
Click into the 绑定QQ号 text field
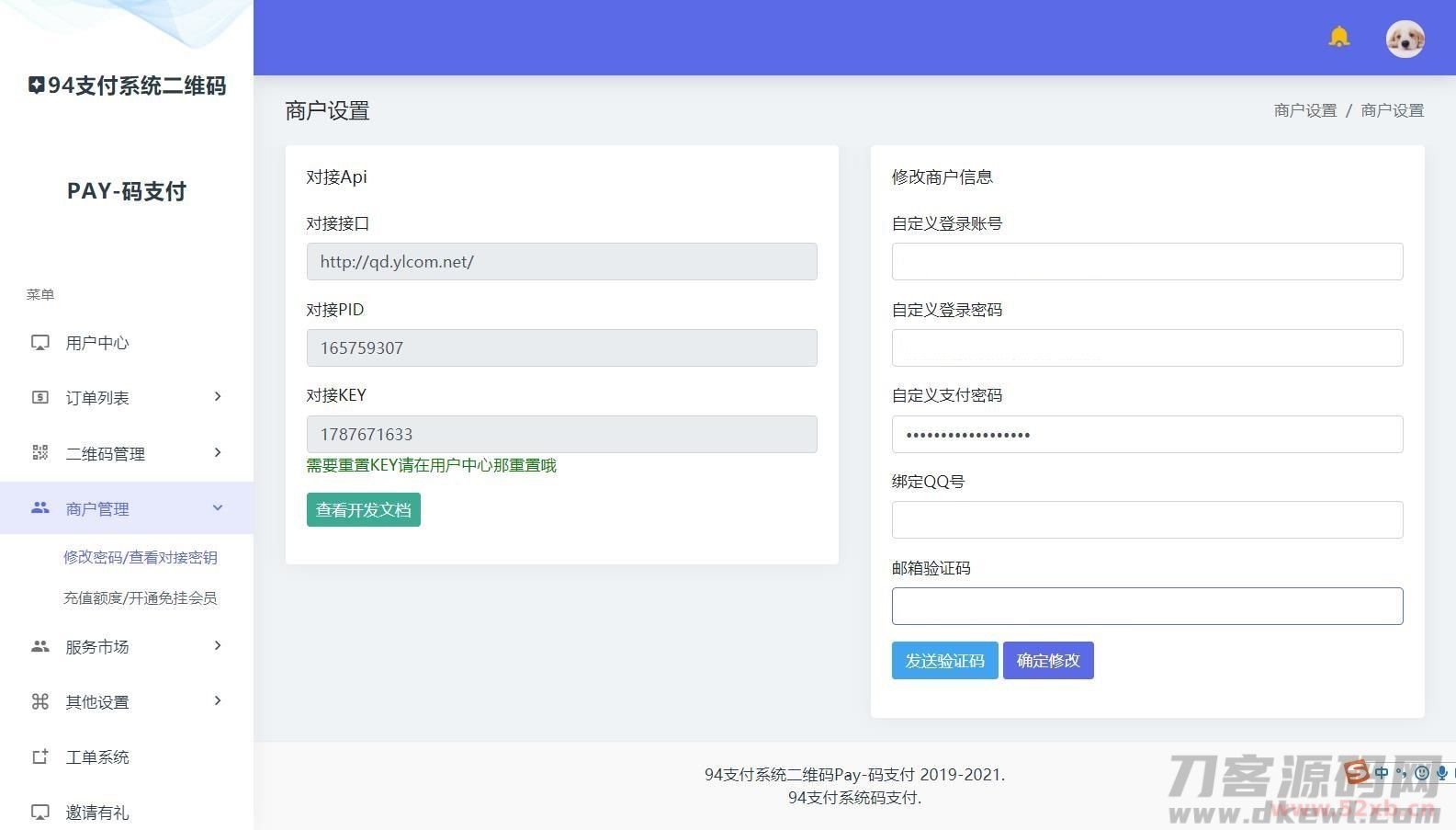coord(1146,519)
